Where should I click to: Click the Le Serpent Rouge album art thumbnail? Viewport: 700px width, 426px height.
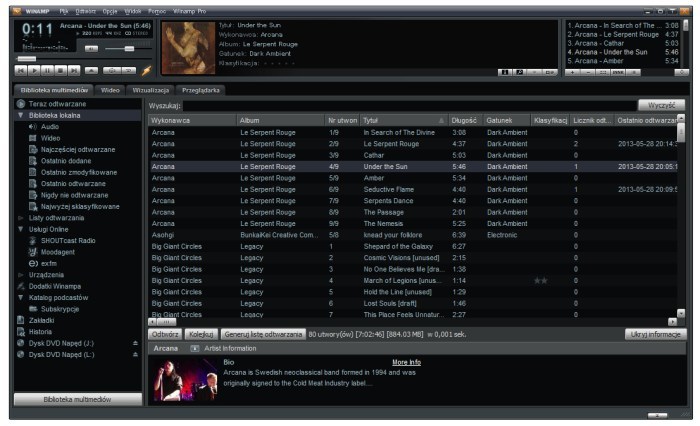pyautogui.click(x=187, y=48)
